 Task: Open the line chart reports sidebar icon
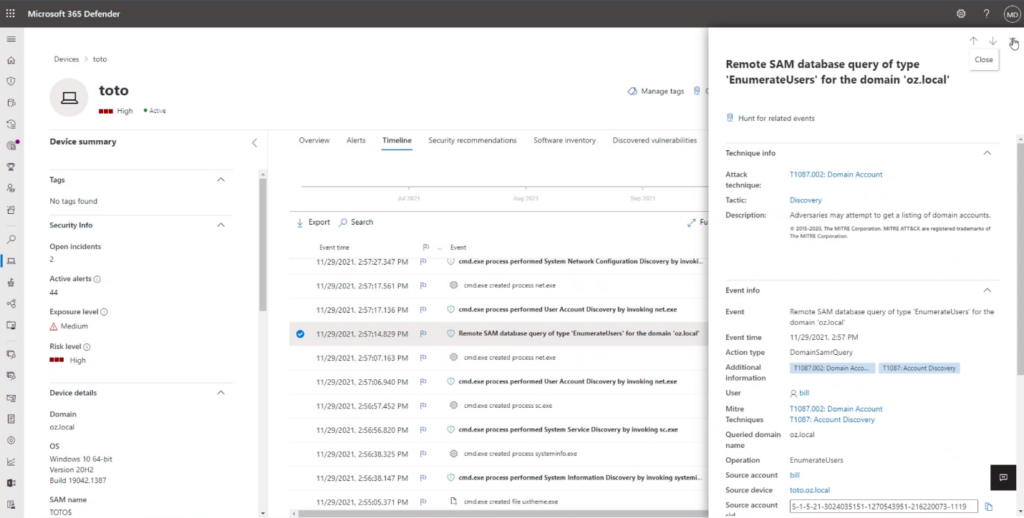click(10, 461)
